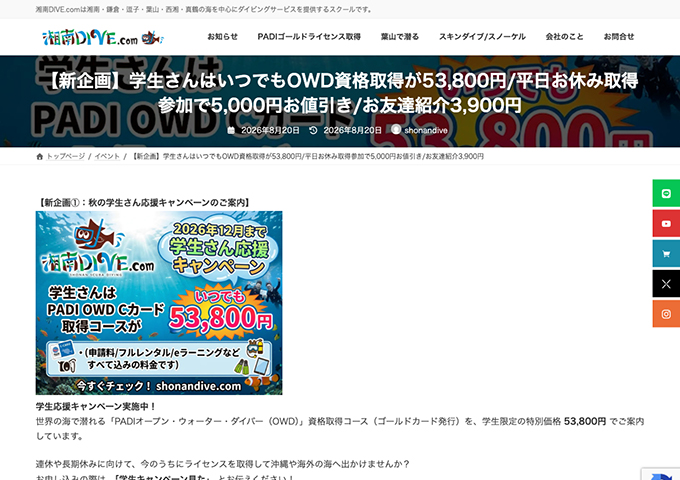Click the first 2026年8月20日 publish date

point(270,130)
